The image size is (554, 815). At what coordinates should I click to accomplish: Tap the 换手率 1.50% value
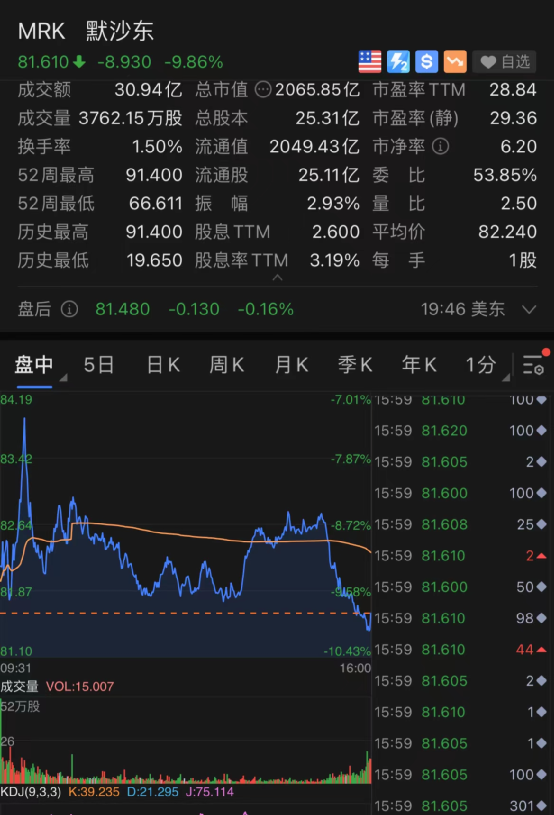tap(157, 147)
